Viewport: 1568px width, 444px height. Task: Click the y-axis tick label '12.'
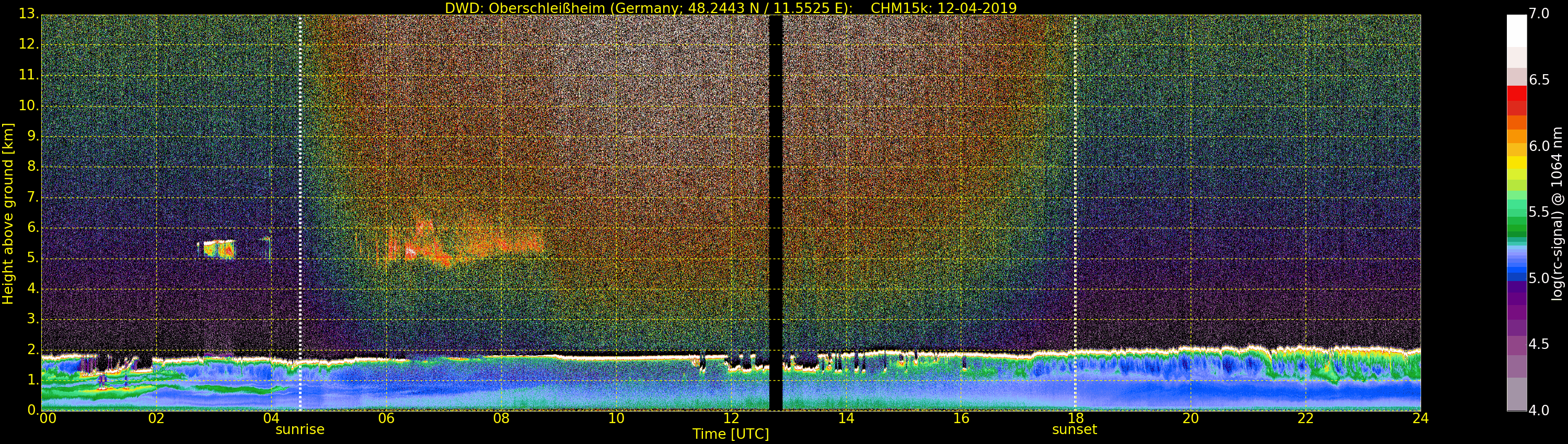tap(29, 44)
